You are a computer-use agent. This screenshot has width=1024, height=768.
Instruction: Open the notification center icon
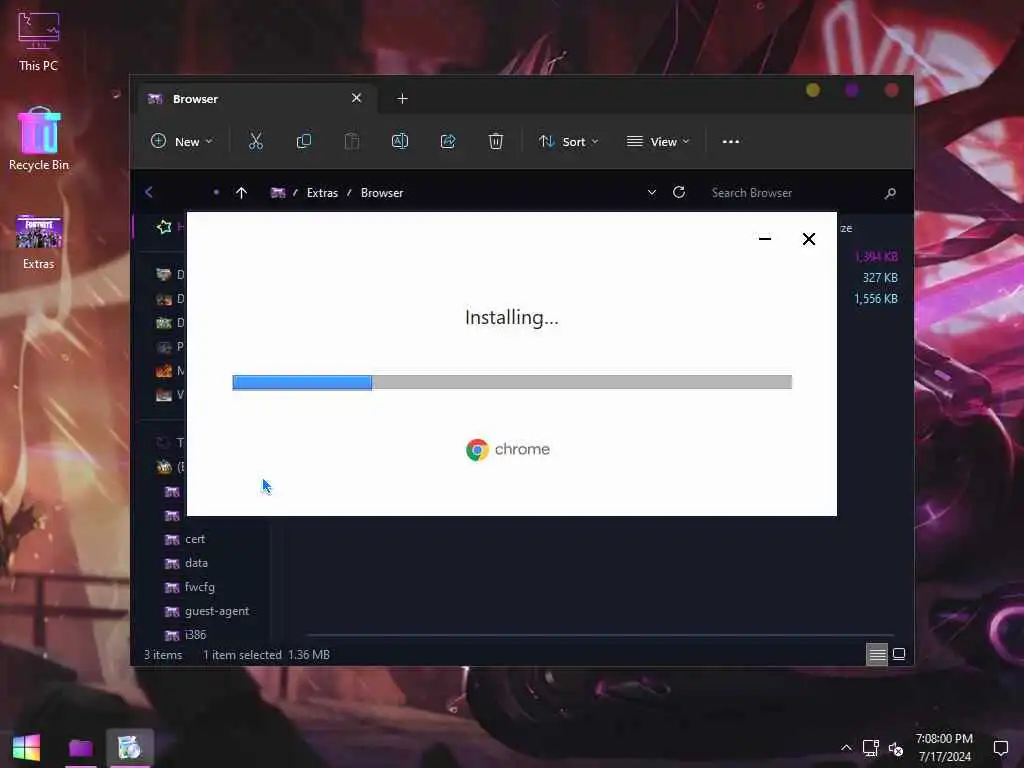pos(1000,748)
